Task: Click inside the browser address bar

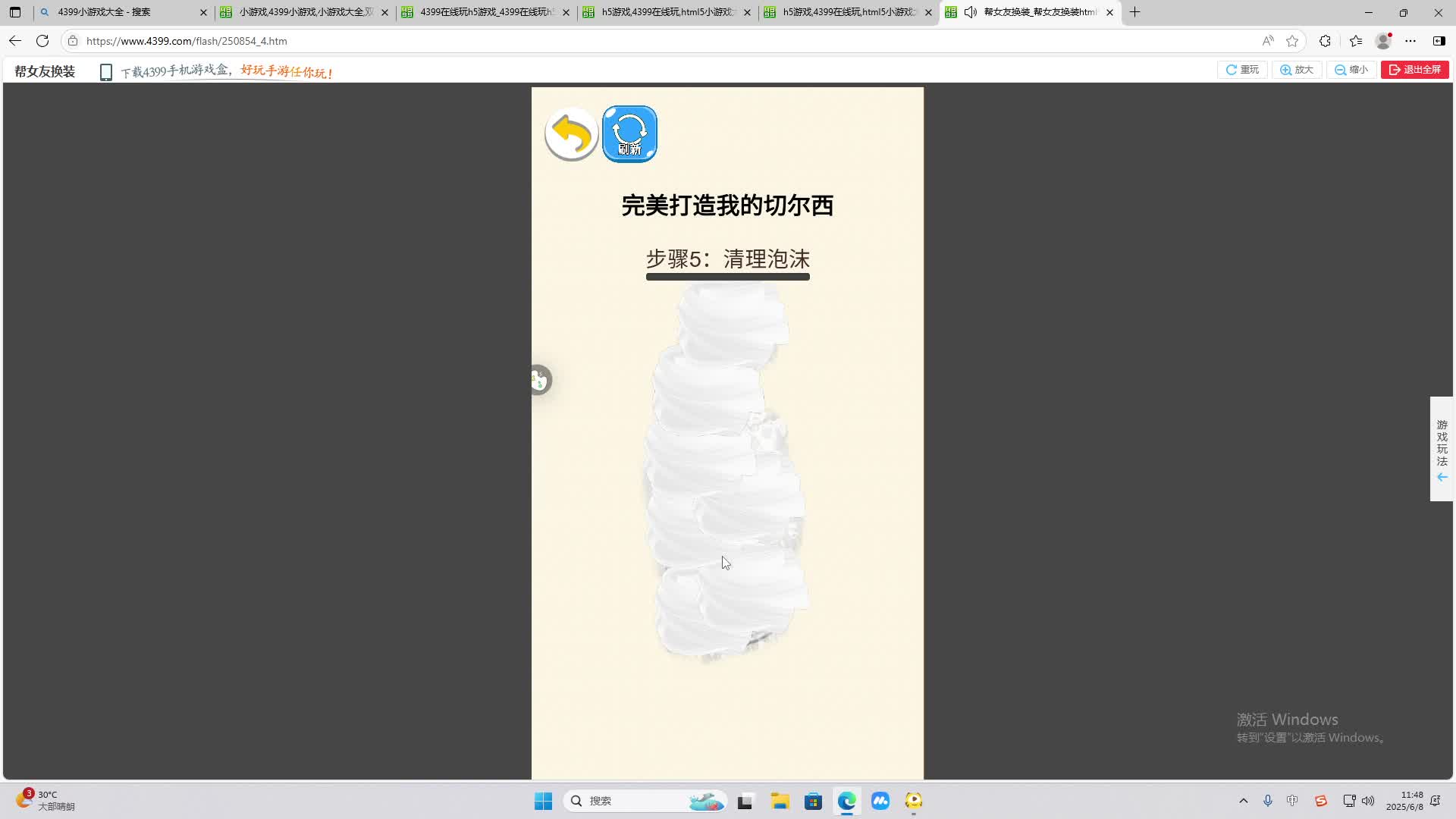Action: tap(303, 41)
